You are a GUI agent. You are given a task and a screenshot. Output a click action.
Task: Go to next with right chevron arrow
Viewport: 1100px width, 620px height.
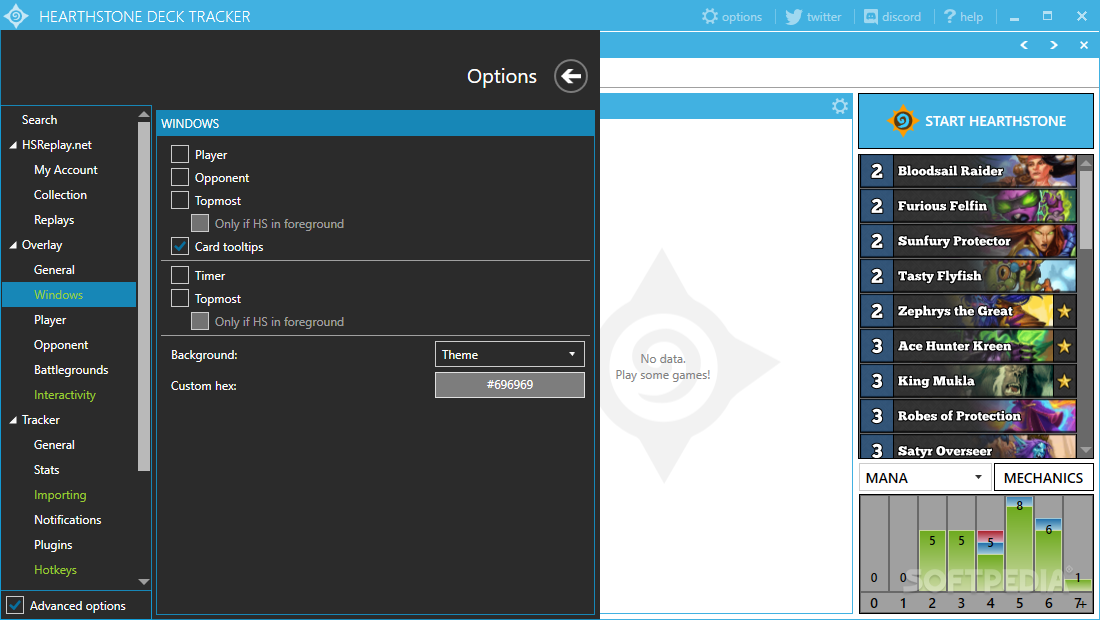(x=1054, y=45)
